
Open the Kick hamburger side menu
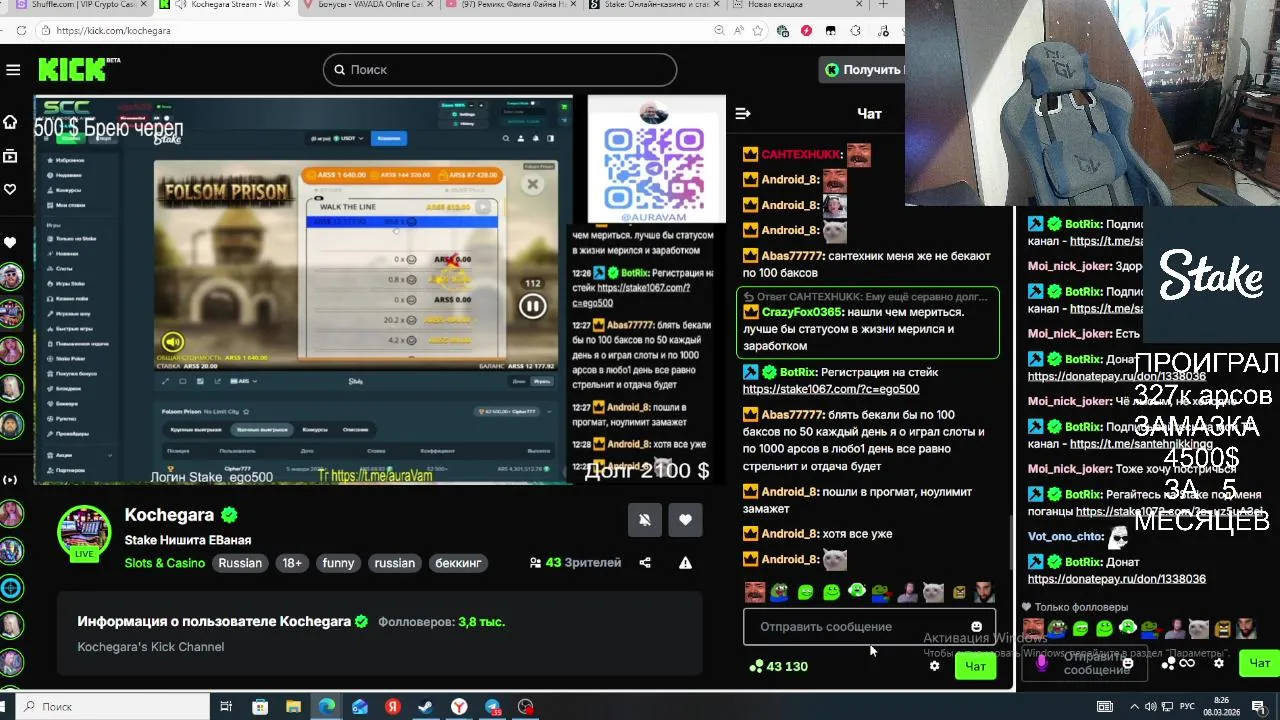pos(13,70)
